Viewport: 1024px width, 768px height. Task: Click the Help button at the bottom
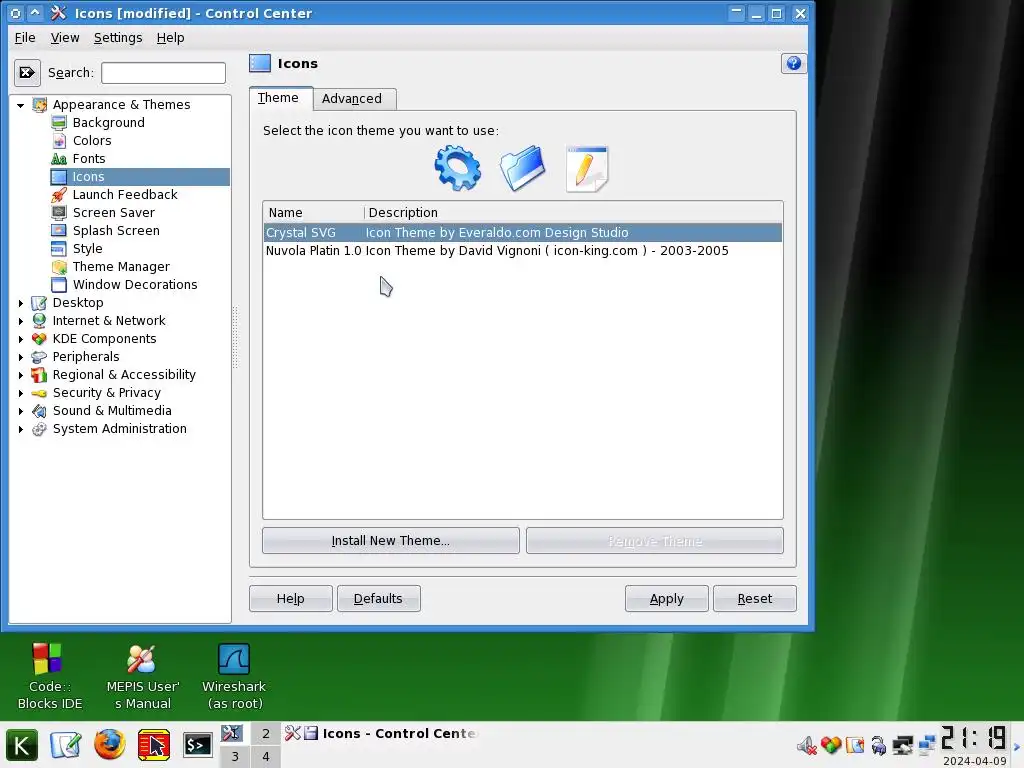290,599
